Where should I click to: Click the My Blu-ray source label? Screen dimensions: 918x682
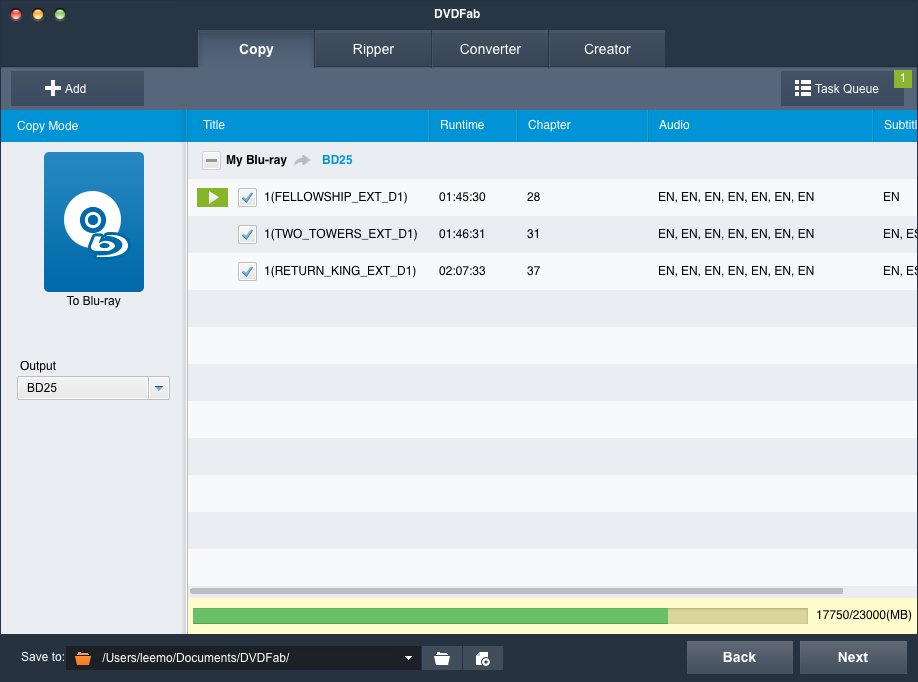(x=256, y=160)
